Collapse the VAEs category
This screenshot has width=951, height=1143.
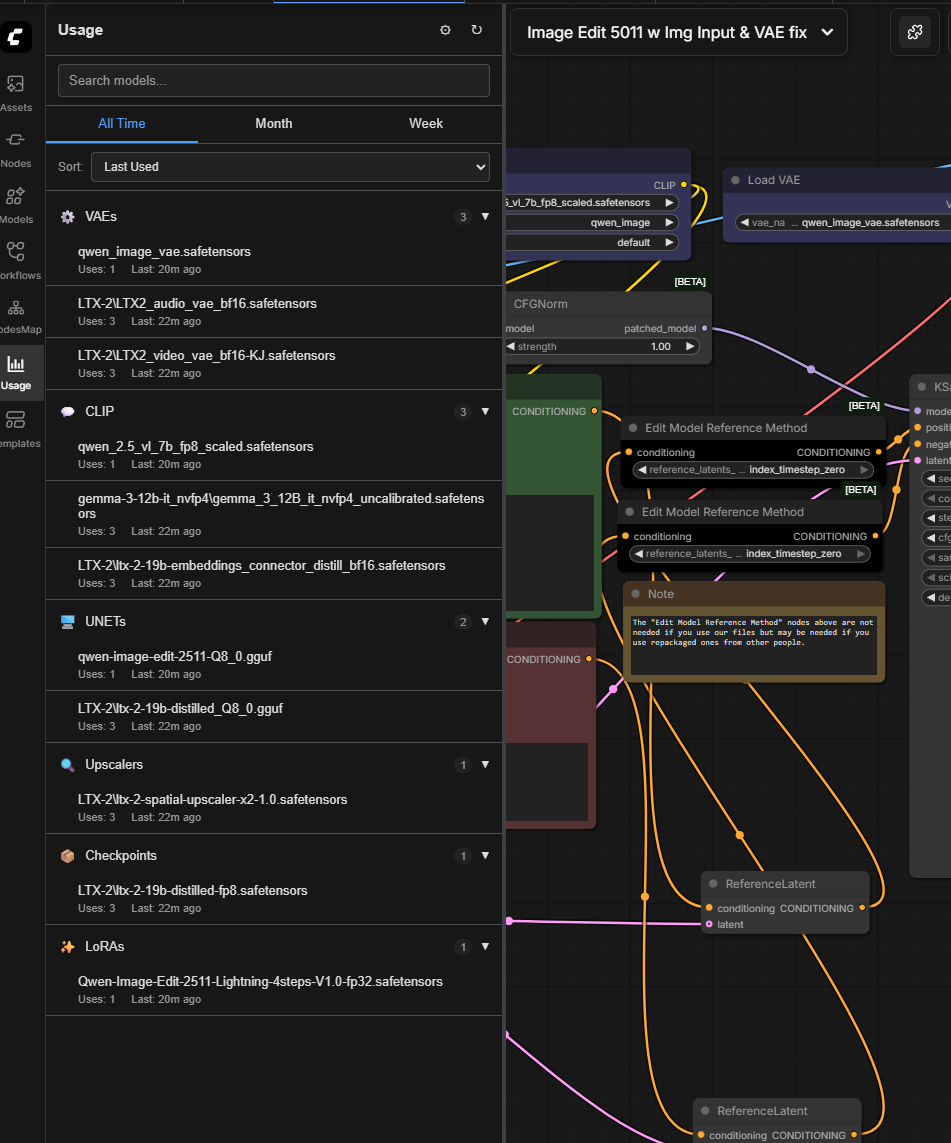(485, 216)
